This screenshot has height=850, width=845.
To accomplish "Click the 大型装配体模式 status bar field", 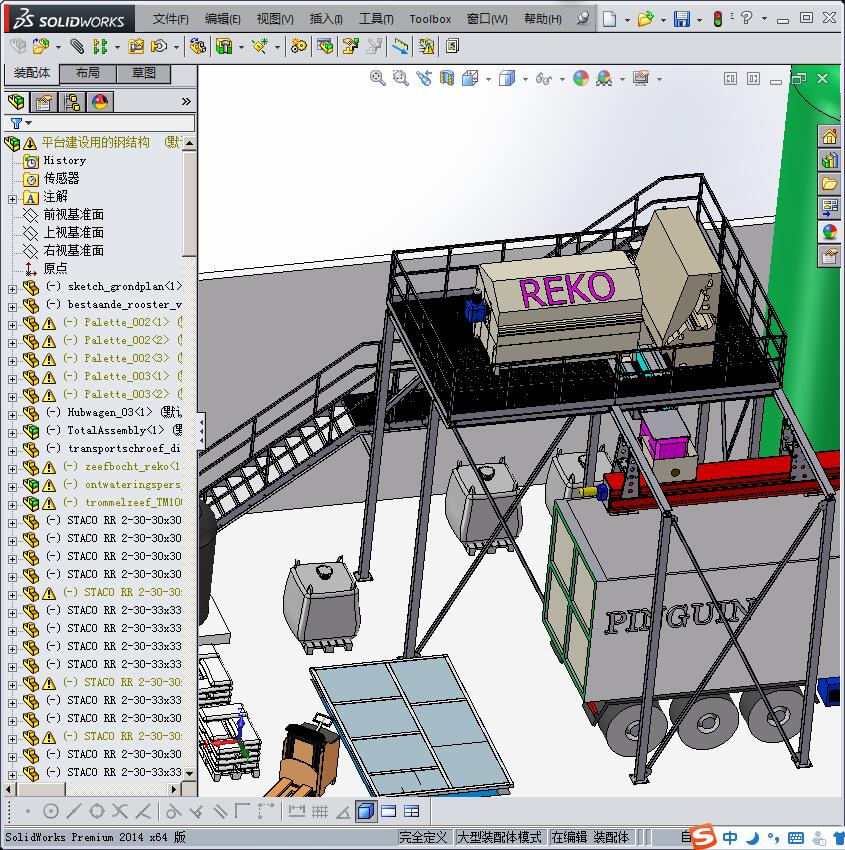I will [x=499, y=837].
